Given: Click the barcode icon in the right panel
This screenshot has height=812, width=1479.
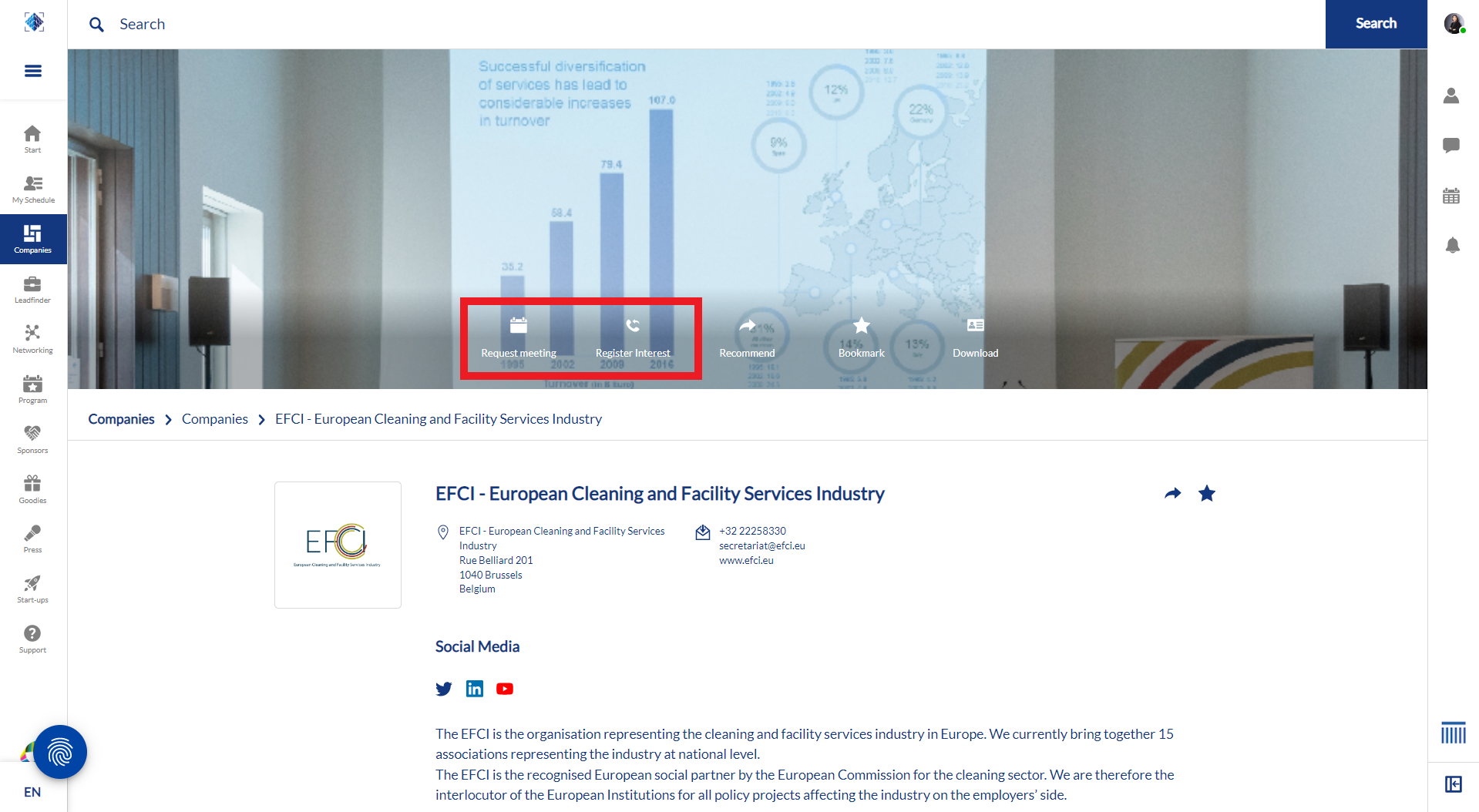Looking at the screenshot, I should pos(1454,733).
